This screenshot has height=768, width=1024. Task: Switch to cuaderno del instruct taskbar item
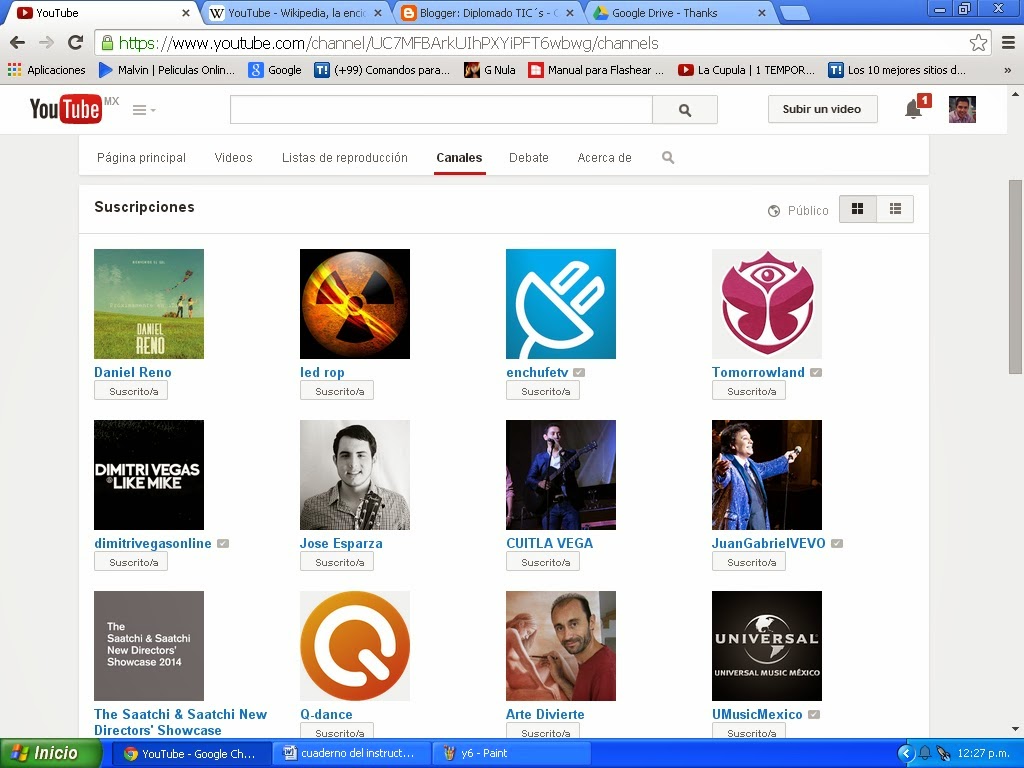[x=350, y=753]
